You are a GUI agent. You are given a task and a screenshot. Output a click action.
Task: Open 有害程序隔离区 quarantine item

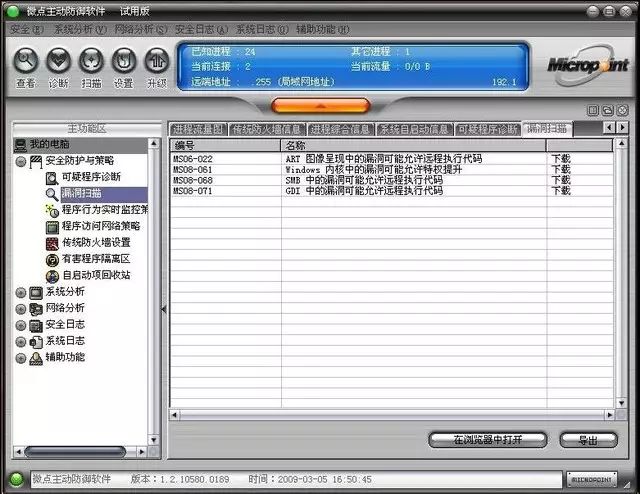click(x=96, y=258)
